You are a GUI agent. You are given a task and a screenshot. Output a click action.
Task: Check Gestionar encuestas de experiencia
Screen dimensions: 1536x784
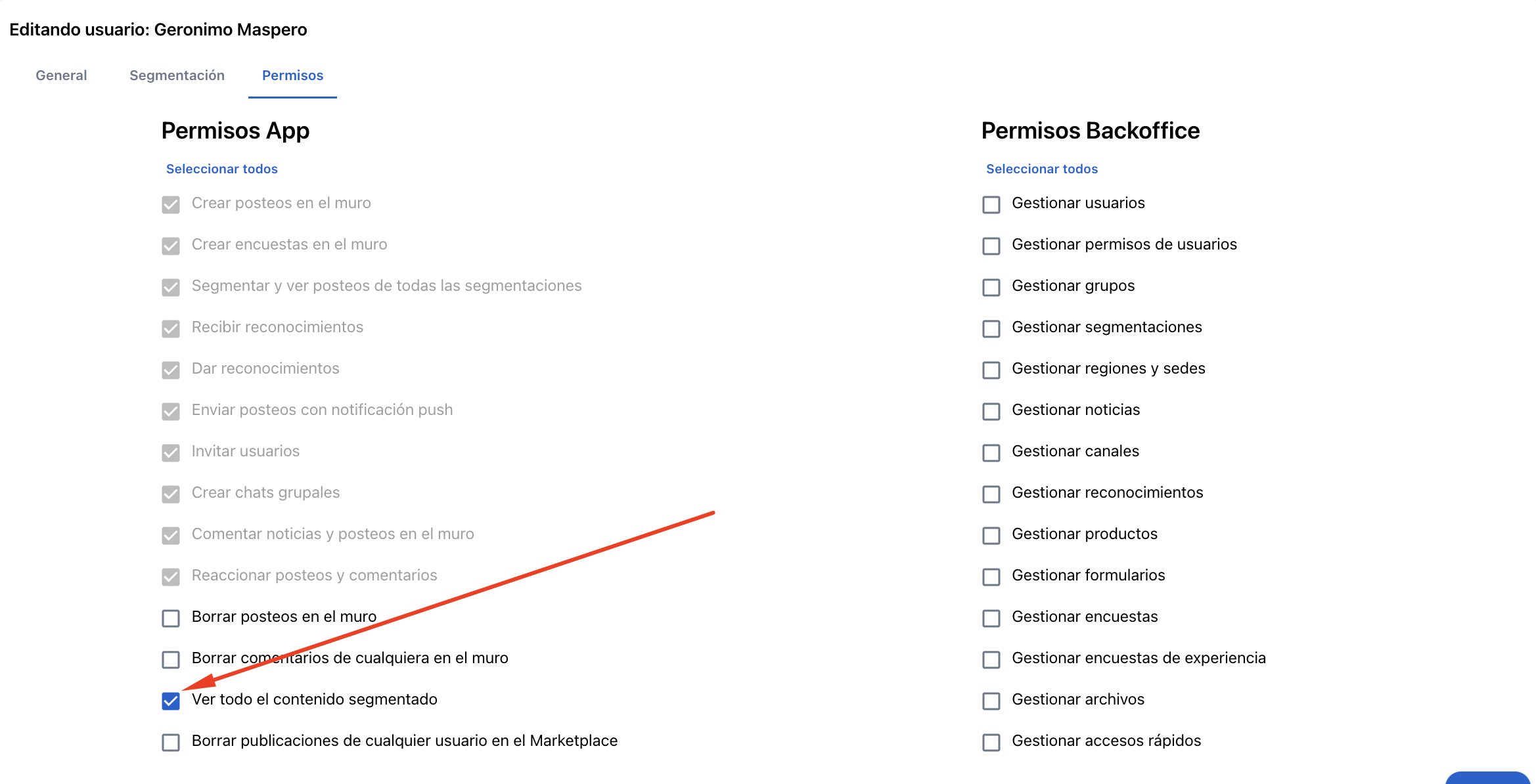click(991, 660)
